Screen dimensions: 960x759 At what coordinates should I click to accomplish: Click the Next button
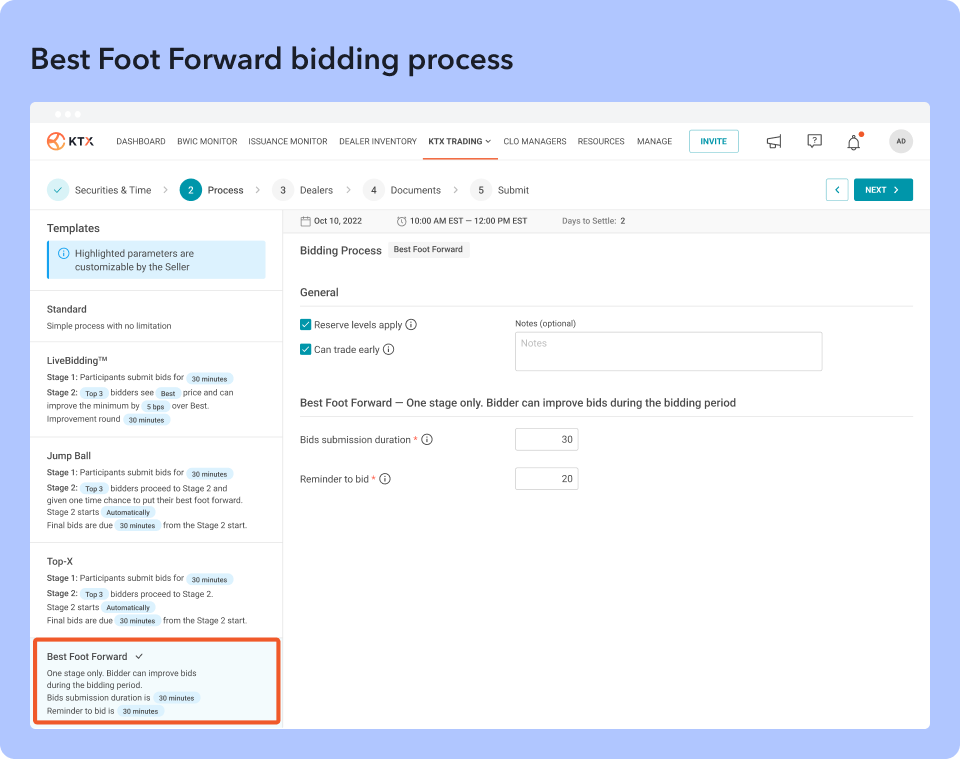(883, 190)
